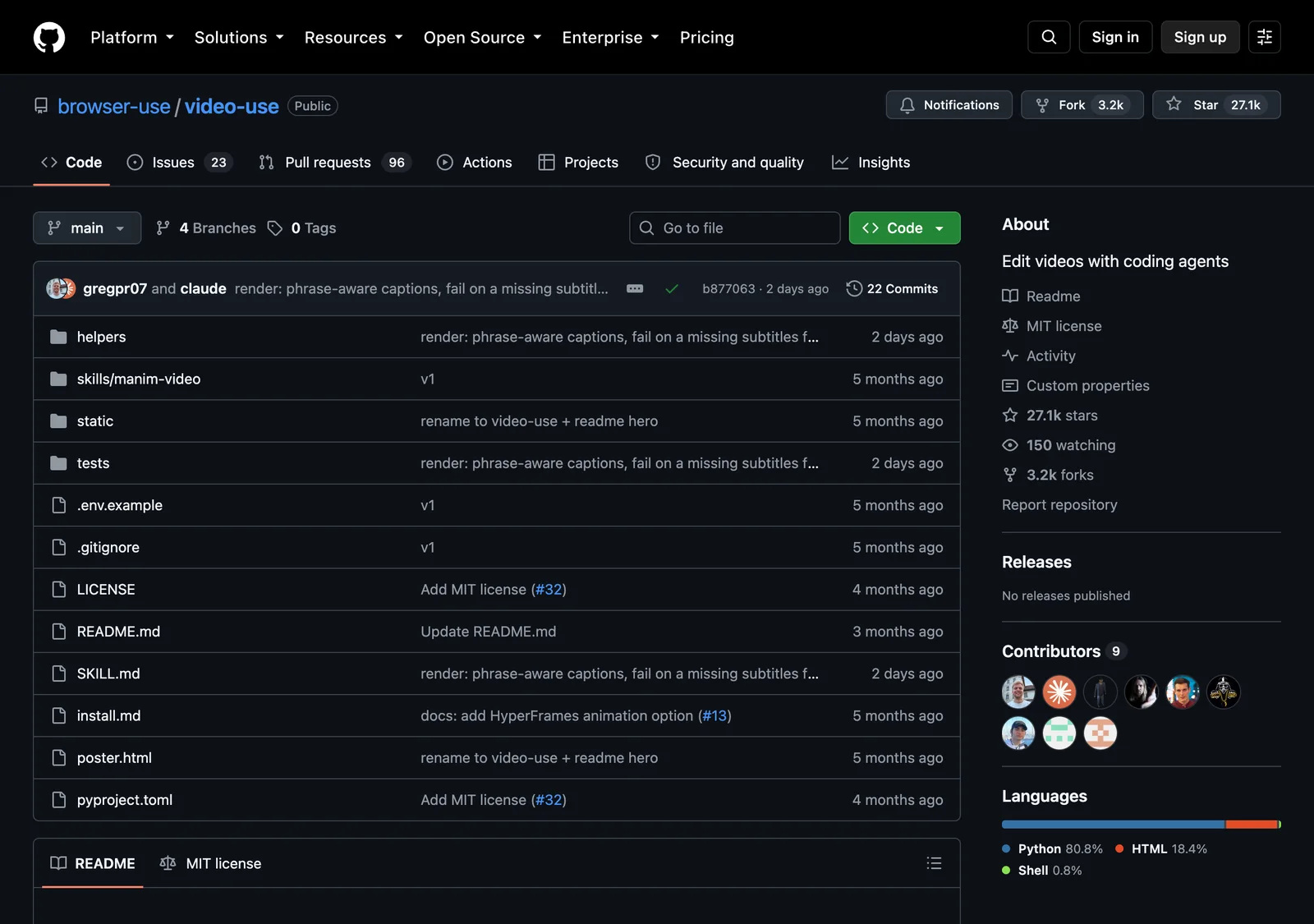Go to the Actions tab
Viewport: 1314px width, 924px height.
point(475,163)
